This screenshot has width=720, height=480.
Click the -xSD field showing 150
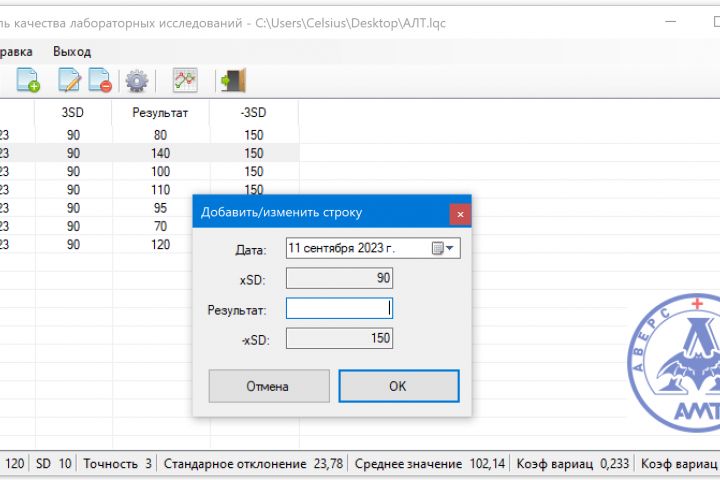click(339, 339)
